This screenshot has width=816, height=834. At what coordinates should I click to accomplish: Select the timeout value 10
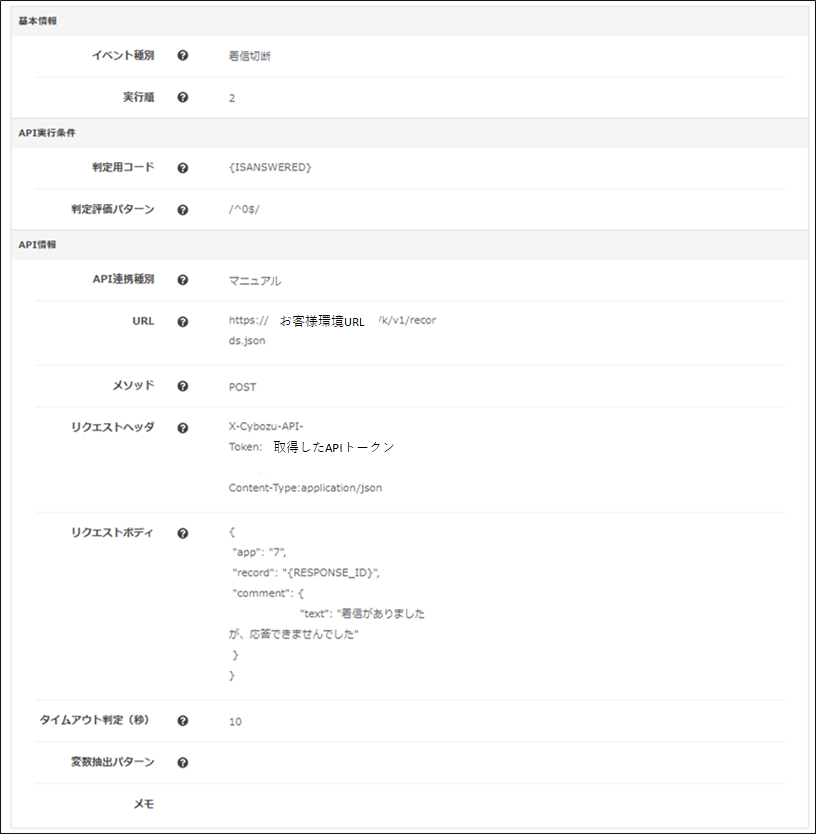(235, 722)
